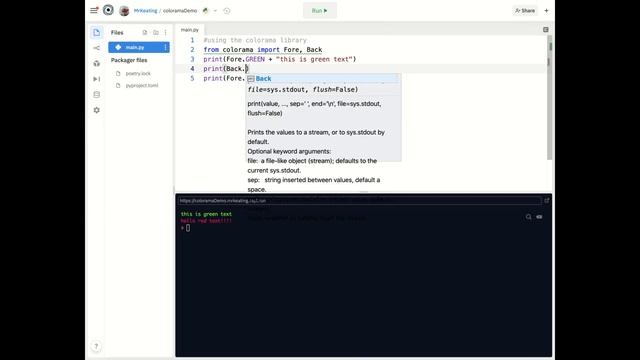Click the help question mark icon
Image resolution: width=640 pixels, height=360 pixels.
coord(96,347)
